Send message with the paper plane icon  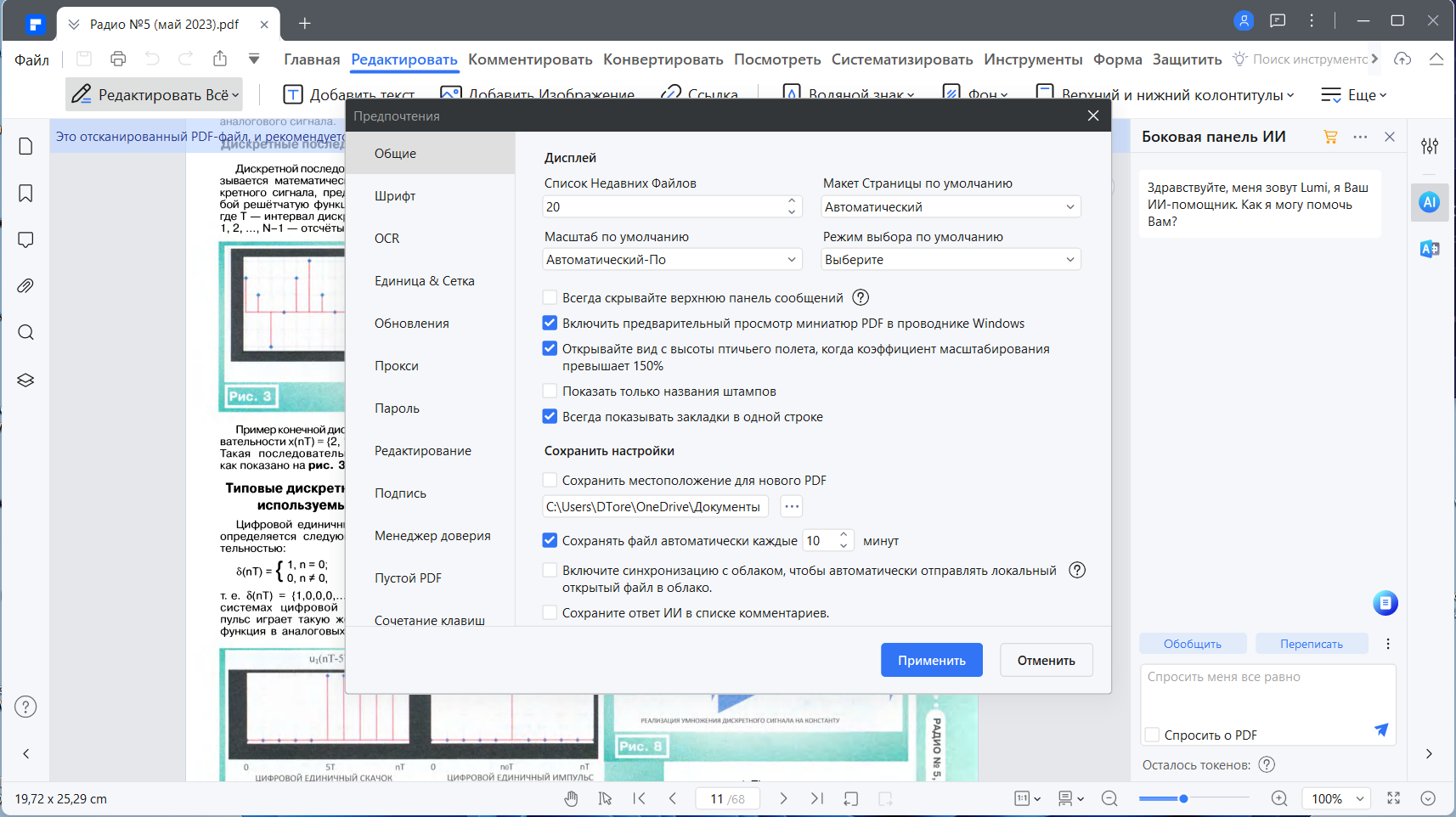point(1381,730)
